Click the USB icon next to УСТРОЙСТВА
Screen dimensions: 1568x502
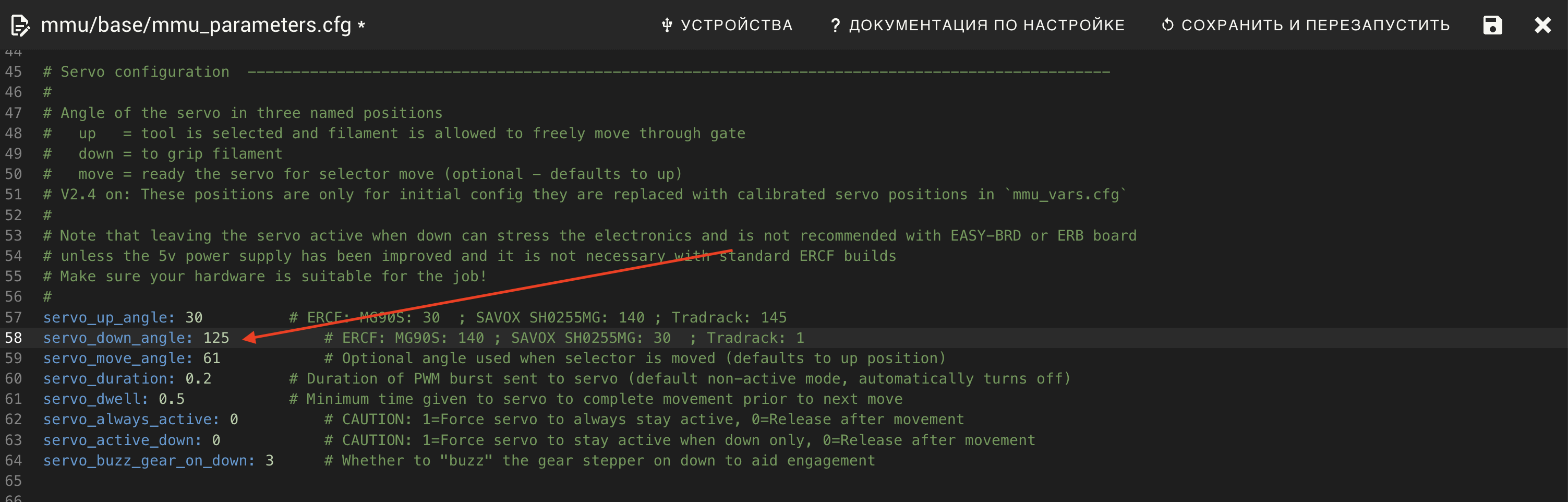pos(667,25)
